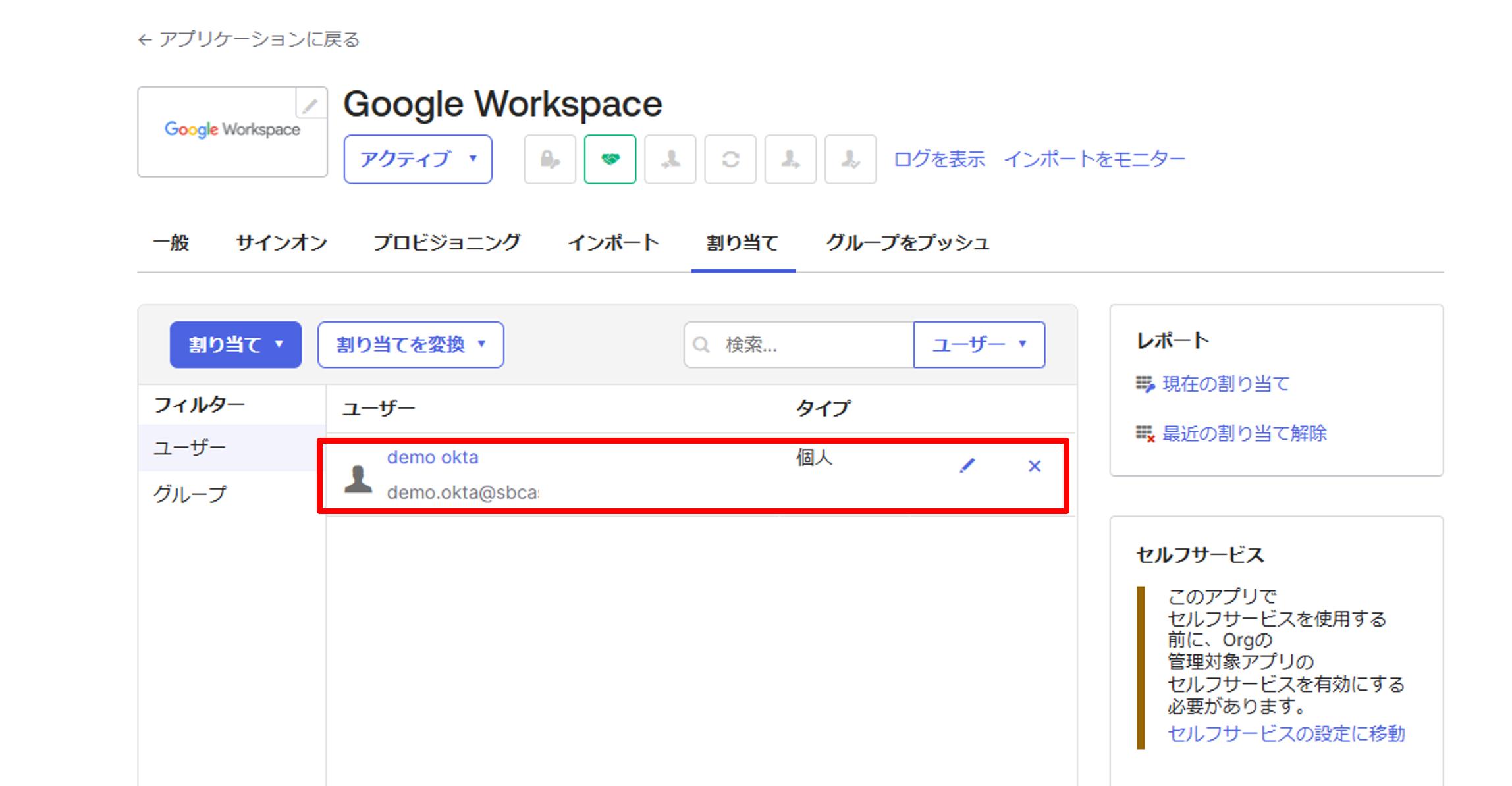Click the last person icon before ログを表示

point(850,159)
